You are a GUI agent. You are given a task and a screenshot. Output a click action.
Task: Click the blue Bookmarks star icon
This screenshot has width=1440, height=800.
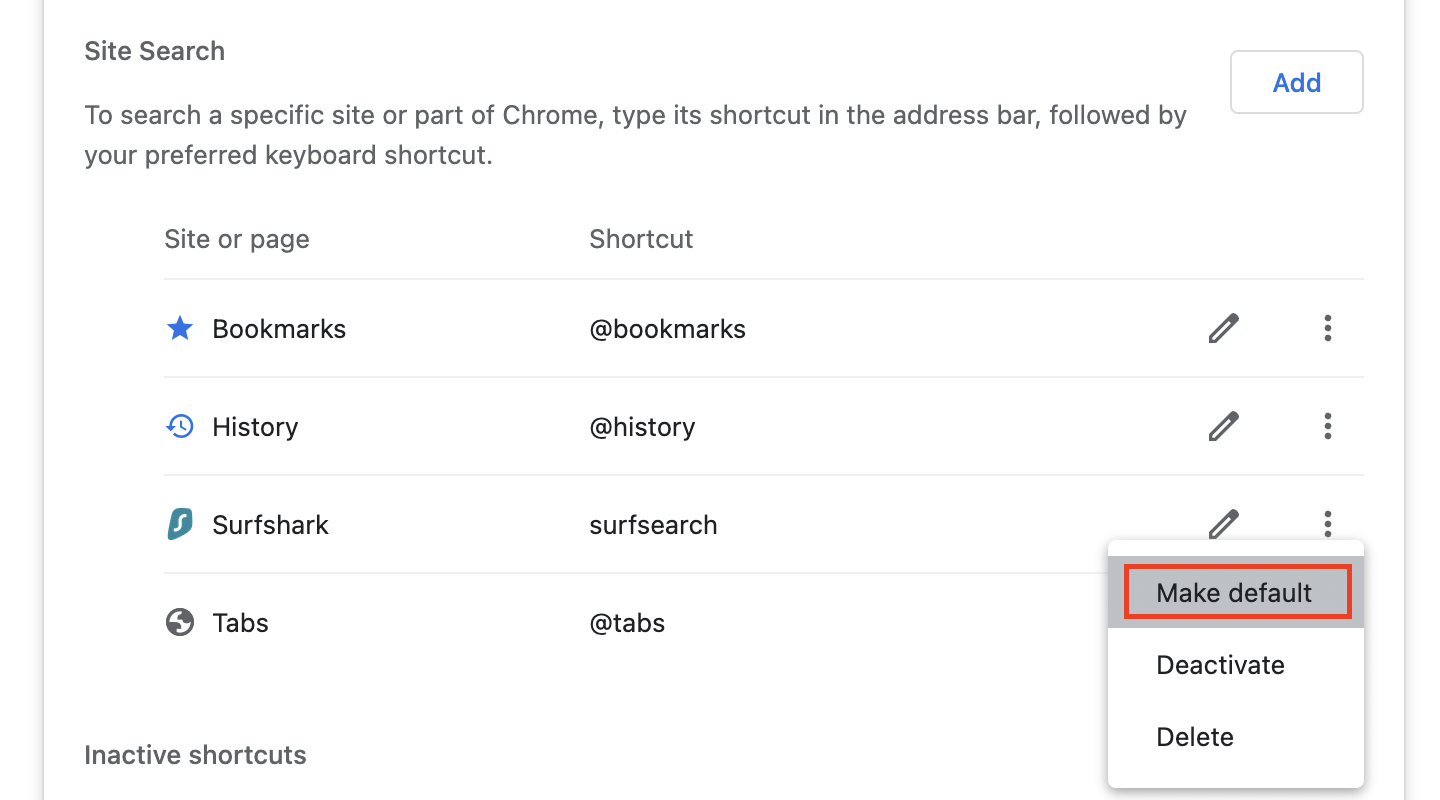180,328
